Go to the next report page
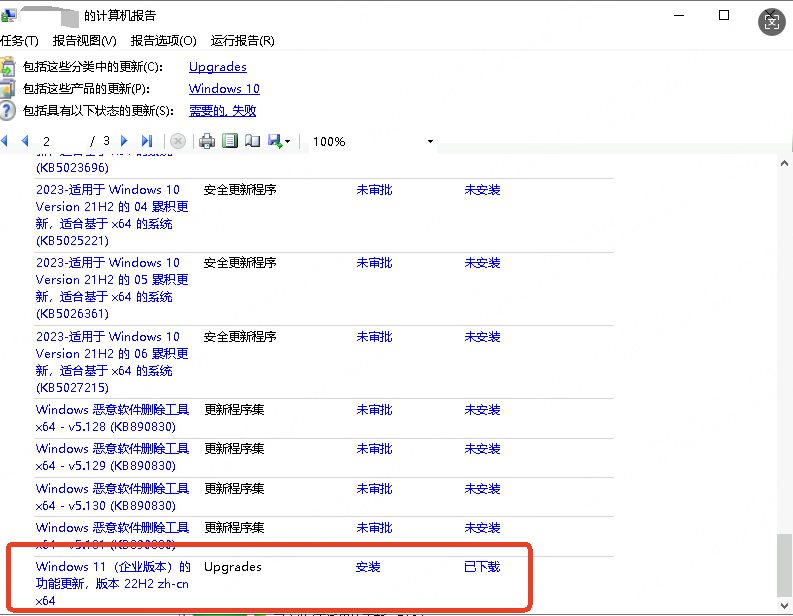The height and width of the screenshot is (616, 793). pyautogui.click(x=124, y=141)
